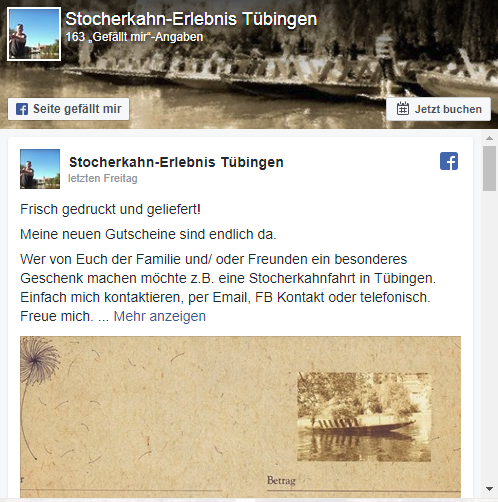Click the scrollbar down arrow
This screenshot has height=502, width=498.
point(489,489)
